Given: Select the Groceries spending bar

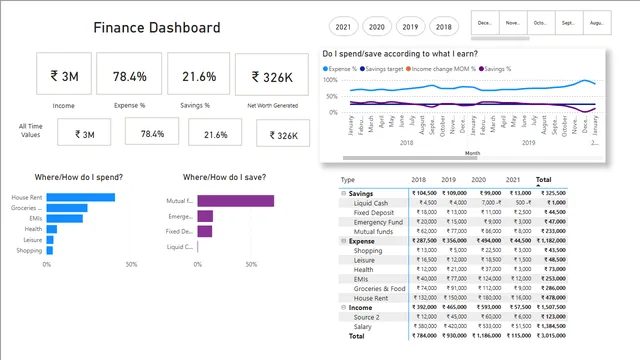Looking at the screenshot, I should 67,208.
